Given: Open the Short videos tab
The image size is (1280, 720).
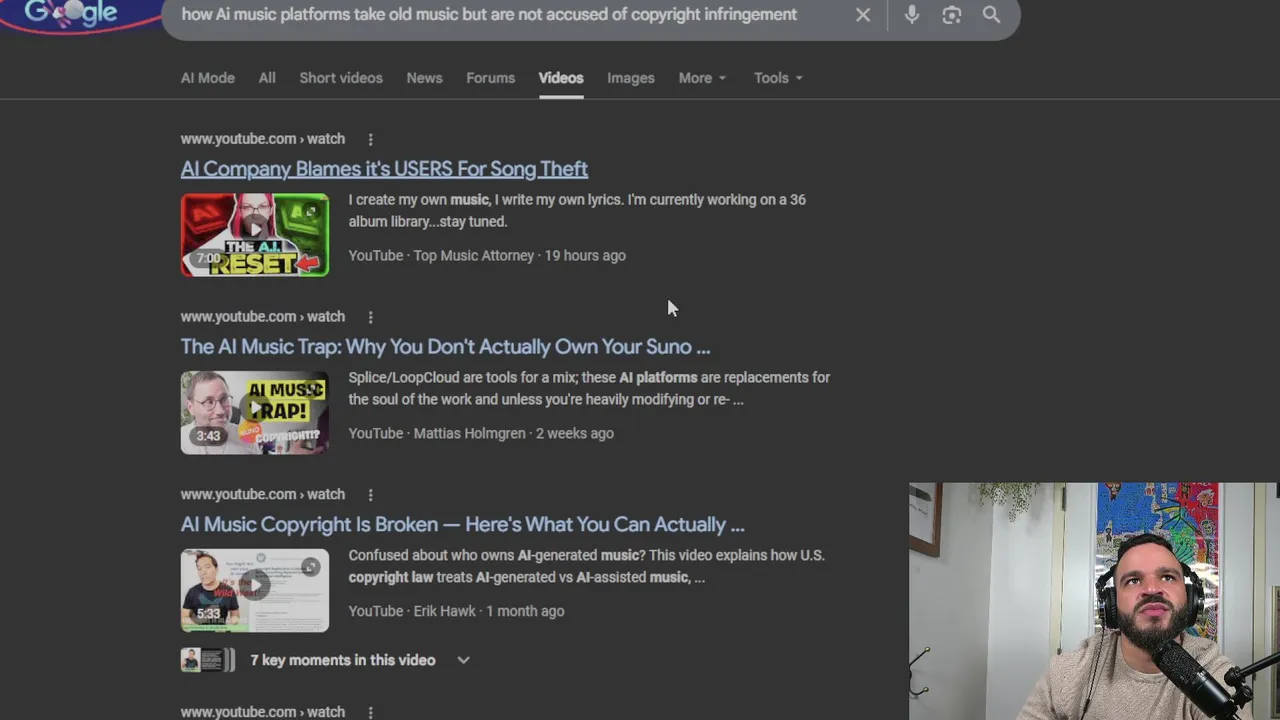Looking at the screenshot, I should (x=341, y=78).
